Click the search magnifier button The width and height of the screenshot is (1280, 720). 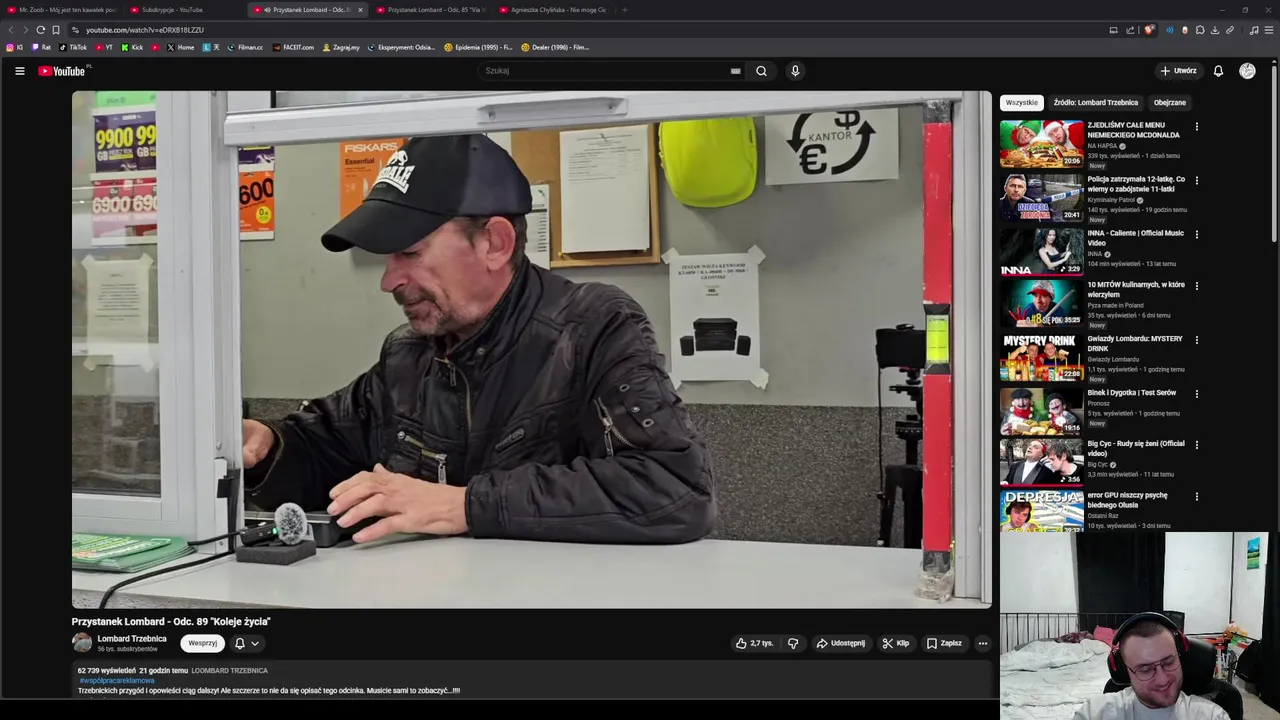coord(761,71)
